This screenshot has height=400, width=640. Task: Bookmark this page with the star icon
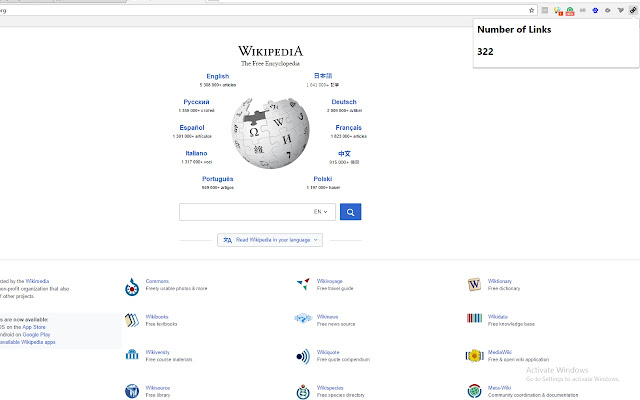tap(531, 11)
